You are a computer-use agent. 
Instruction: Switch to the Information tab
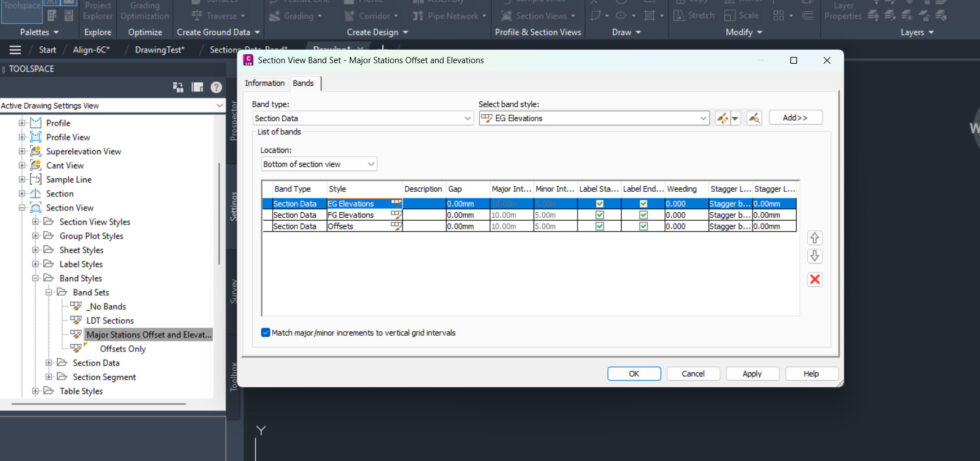[264, 83]
